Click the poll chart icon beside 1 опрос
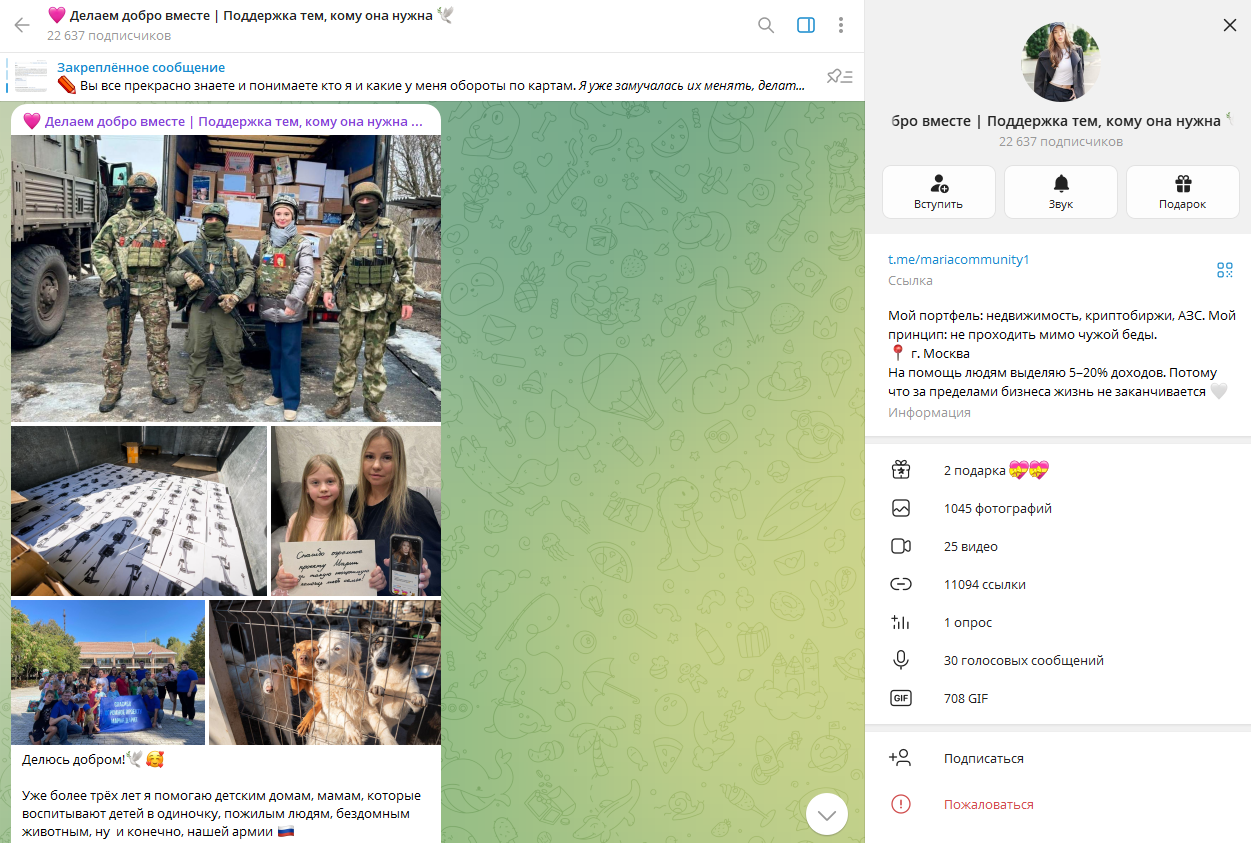1251x843 pixels. [901, 622]
